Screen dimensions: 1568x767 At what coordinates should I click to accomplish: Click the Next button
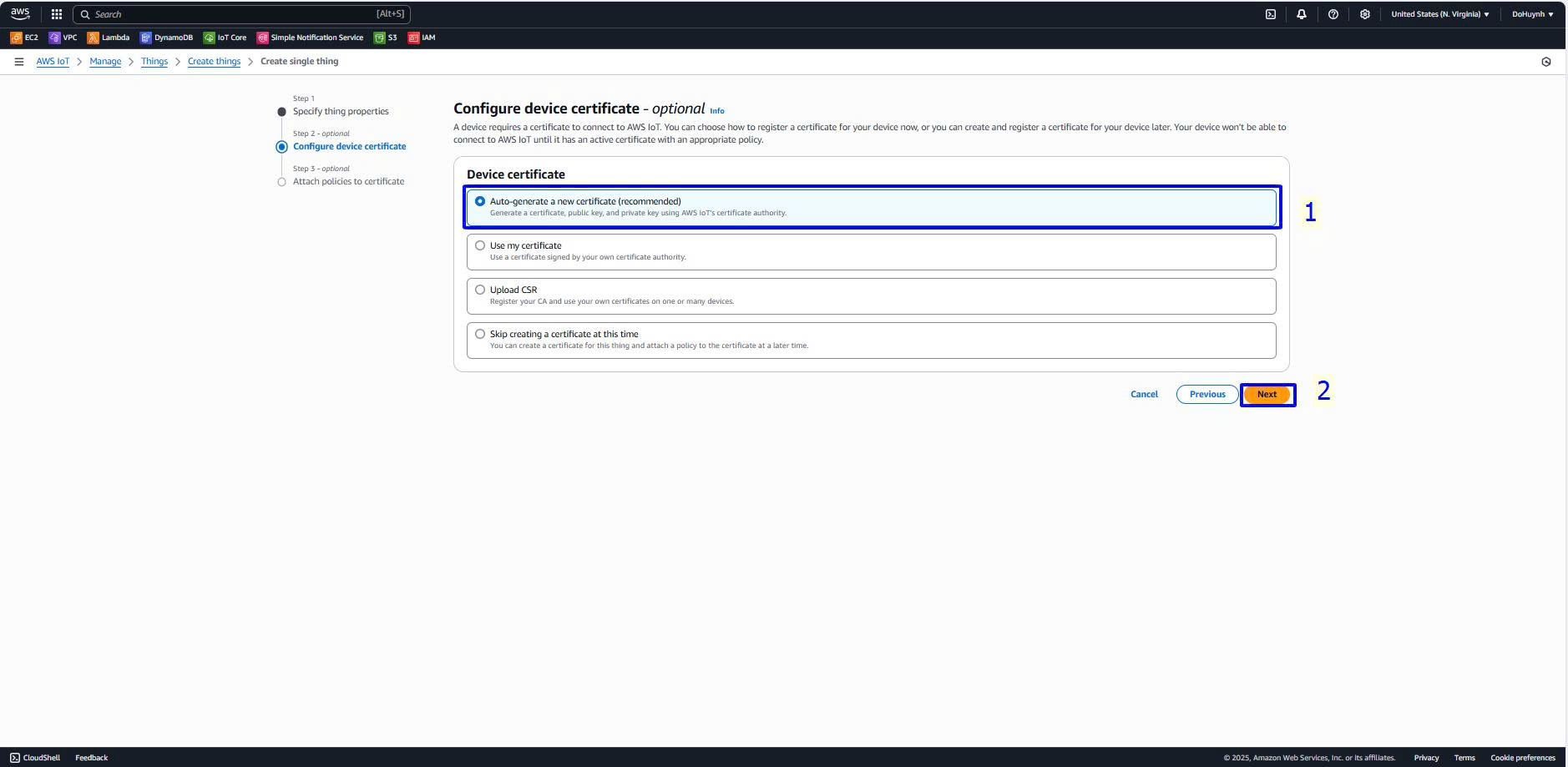pyautogui.click(x=1267, y=395)
